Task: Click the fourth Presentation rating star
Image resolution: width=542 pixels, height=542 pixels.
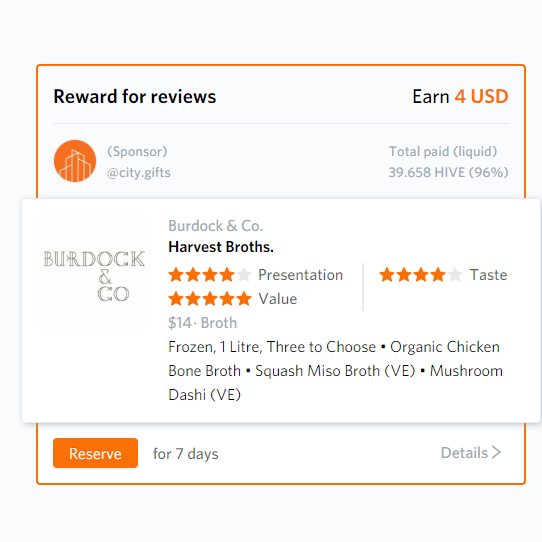Action: (x=227, y=275)
